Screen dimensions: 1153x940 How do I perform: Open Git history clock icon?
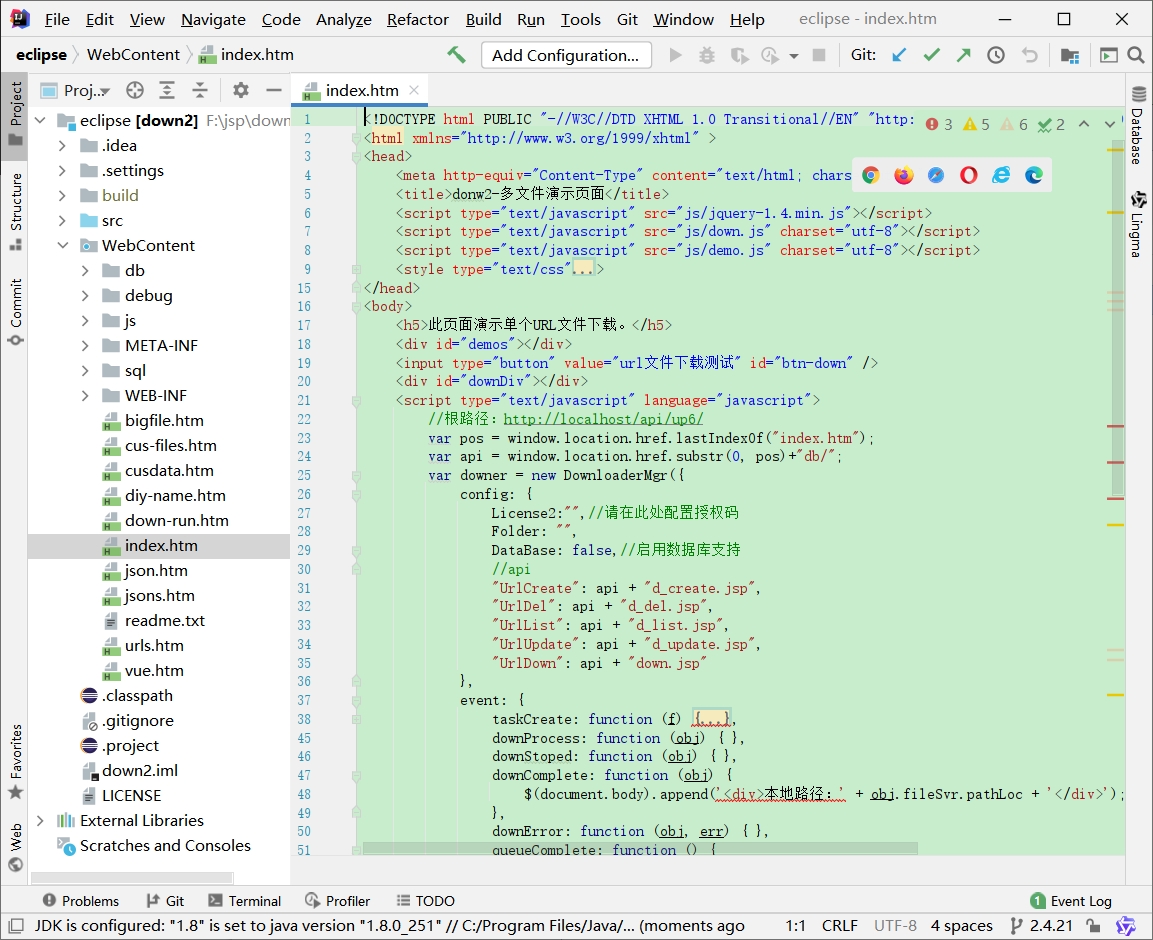[996, 55]
